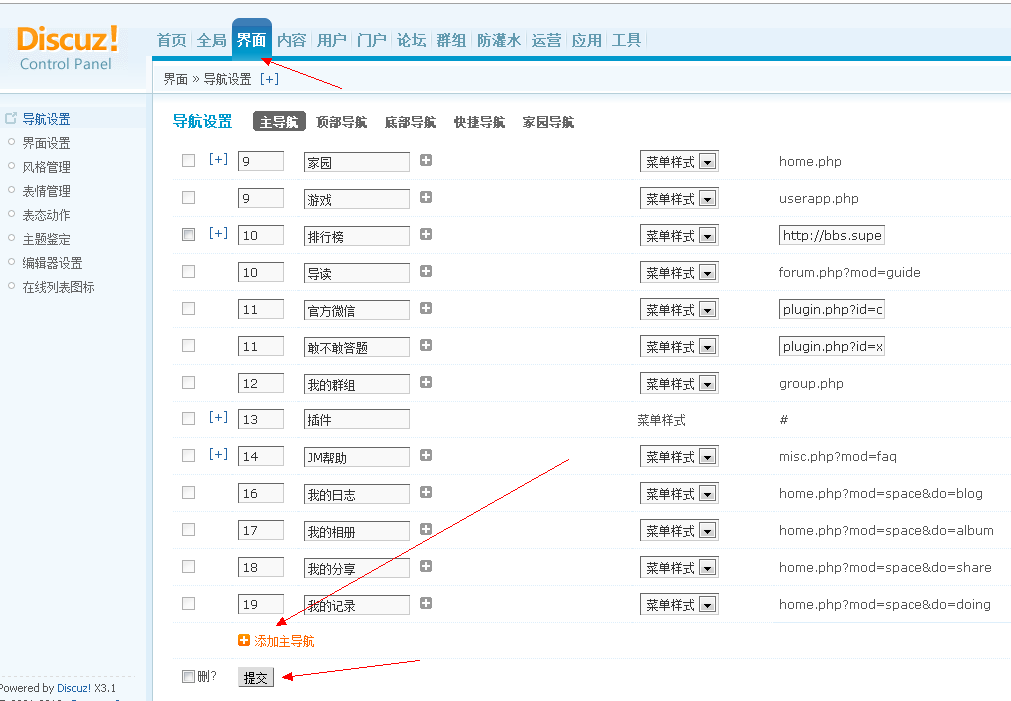Click the plus icon next to 我的分享 name
Viewport: 1011px width, 701px height.
(x=426, y=566)
